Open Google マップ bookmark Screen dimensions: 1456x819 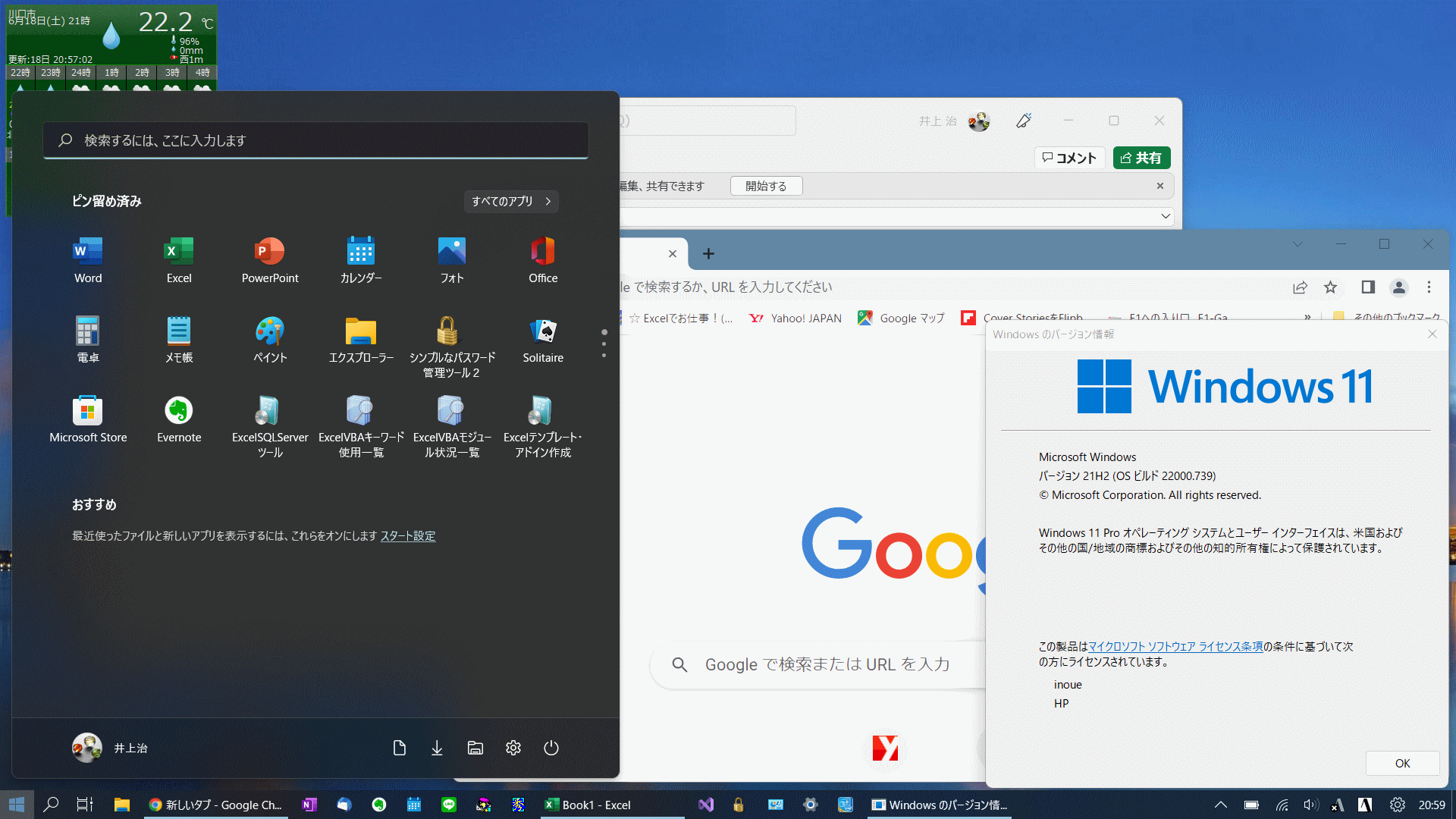click(x=902, y=318)
